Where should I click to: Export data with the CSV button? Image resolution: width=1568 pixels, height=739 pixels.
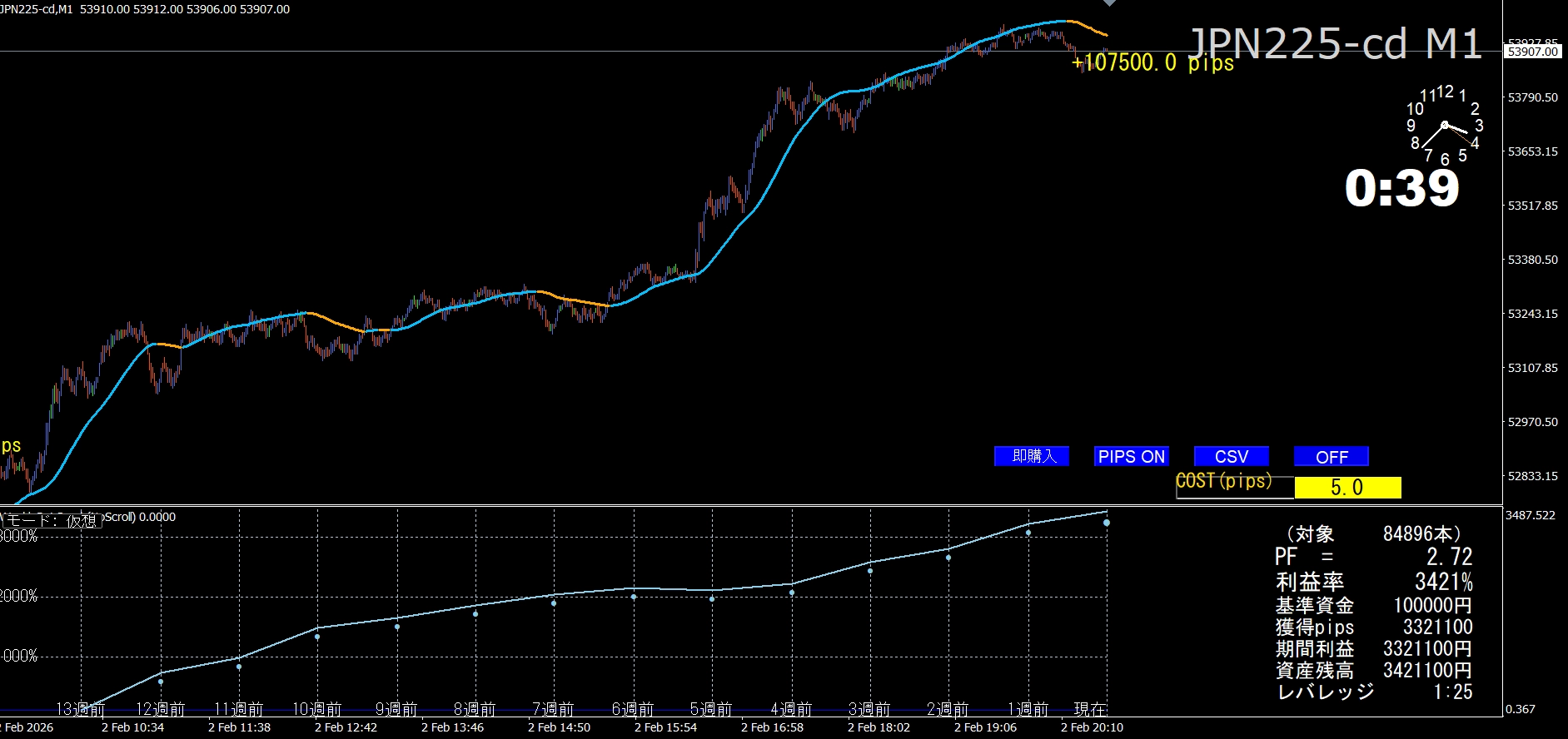(1231, 456)
